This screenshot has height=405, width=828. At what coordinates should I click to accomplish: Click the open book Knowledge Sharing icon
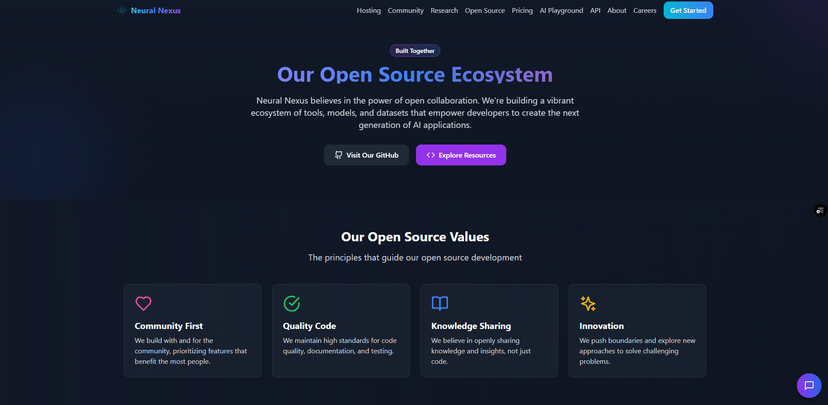pyautogui.click(x=440, y=303)
